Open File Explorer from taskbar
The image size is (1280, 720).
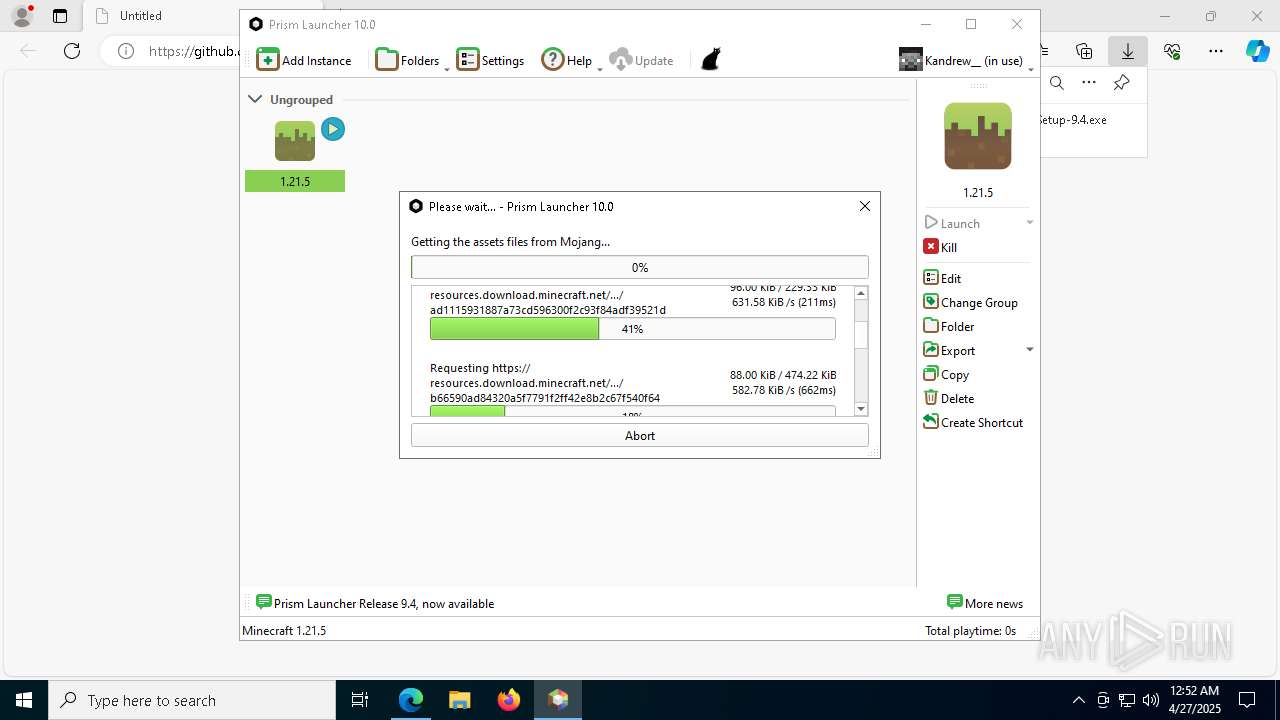point(459,700)
